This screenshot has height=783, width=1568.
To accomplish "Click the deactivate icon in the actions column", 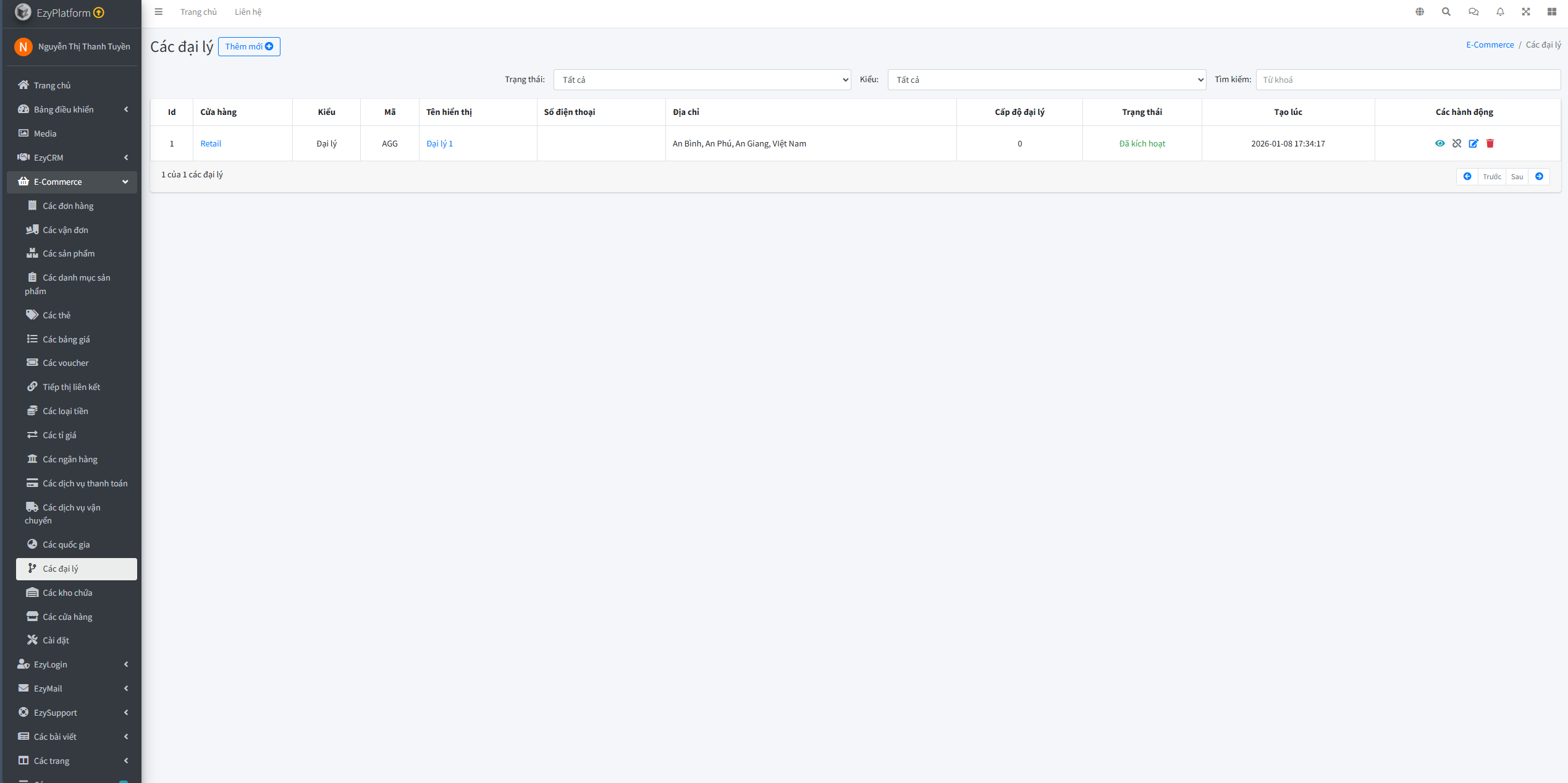I will 1457,143.
